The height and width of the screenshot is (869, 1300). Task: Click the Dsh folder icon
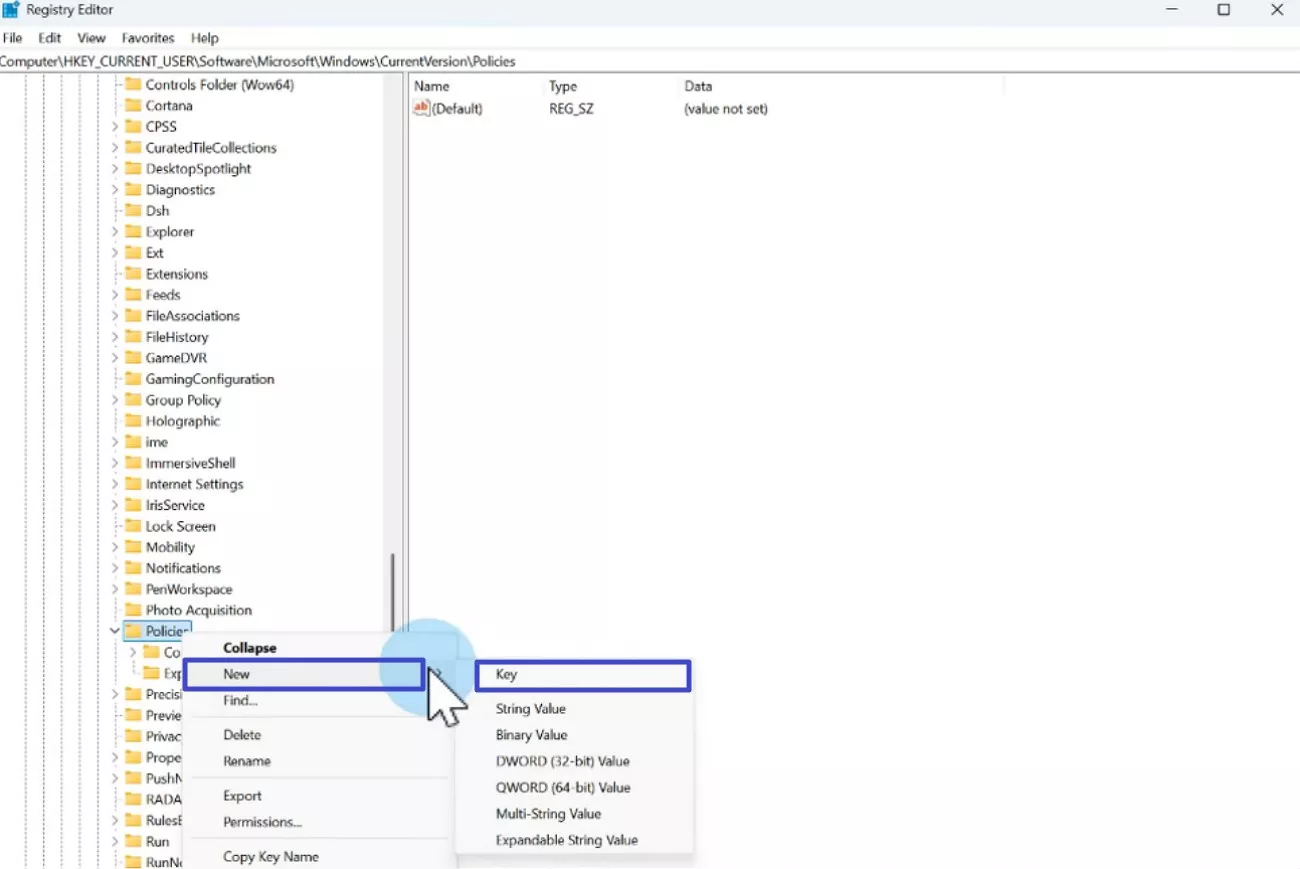click(x=132, y=211)
